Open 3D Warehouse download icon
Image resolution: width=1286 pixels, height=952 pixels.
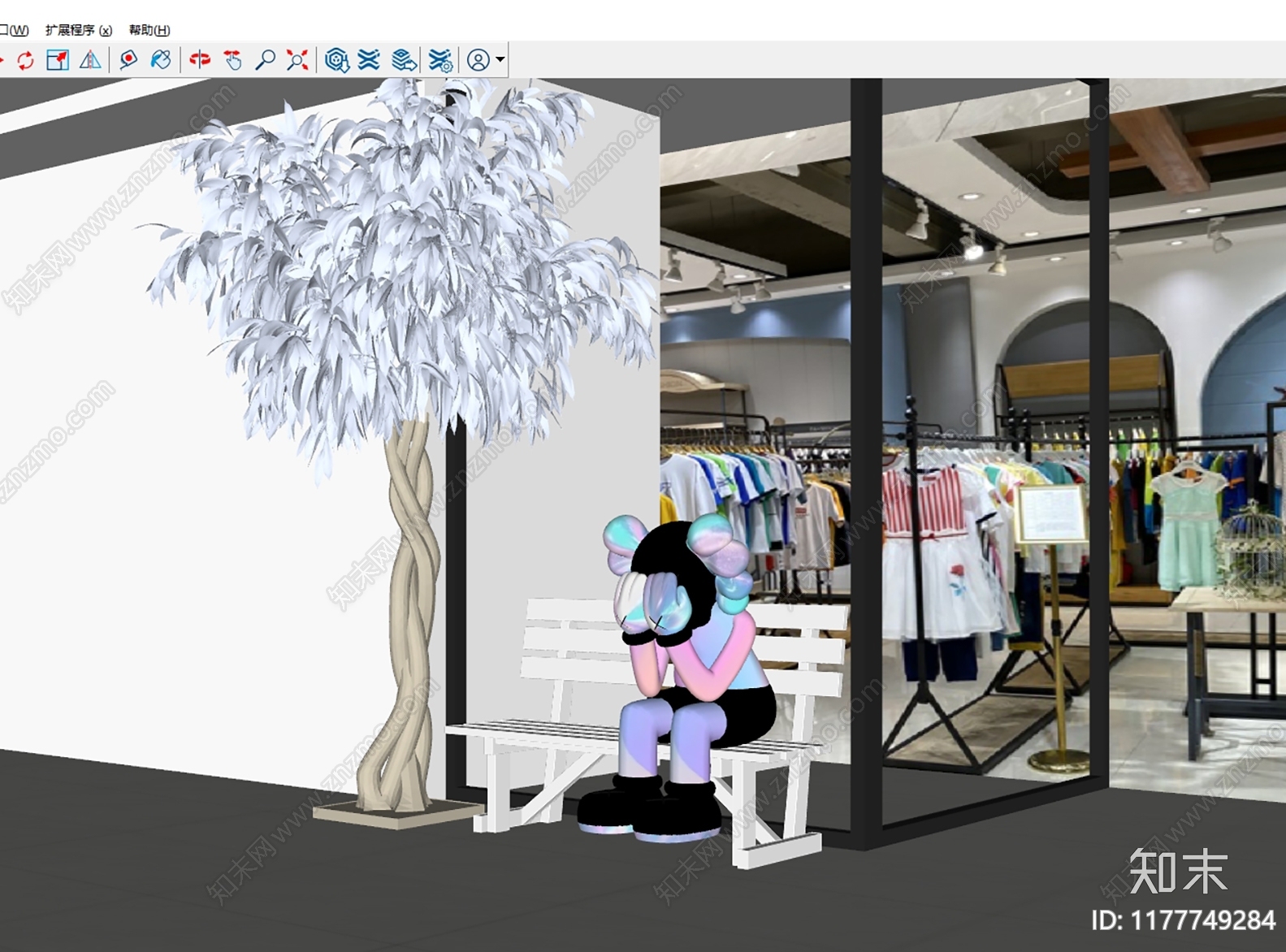click(336, 60)
